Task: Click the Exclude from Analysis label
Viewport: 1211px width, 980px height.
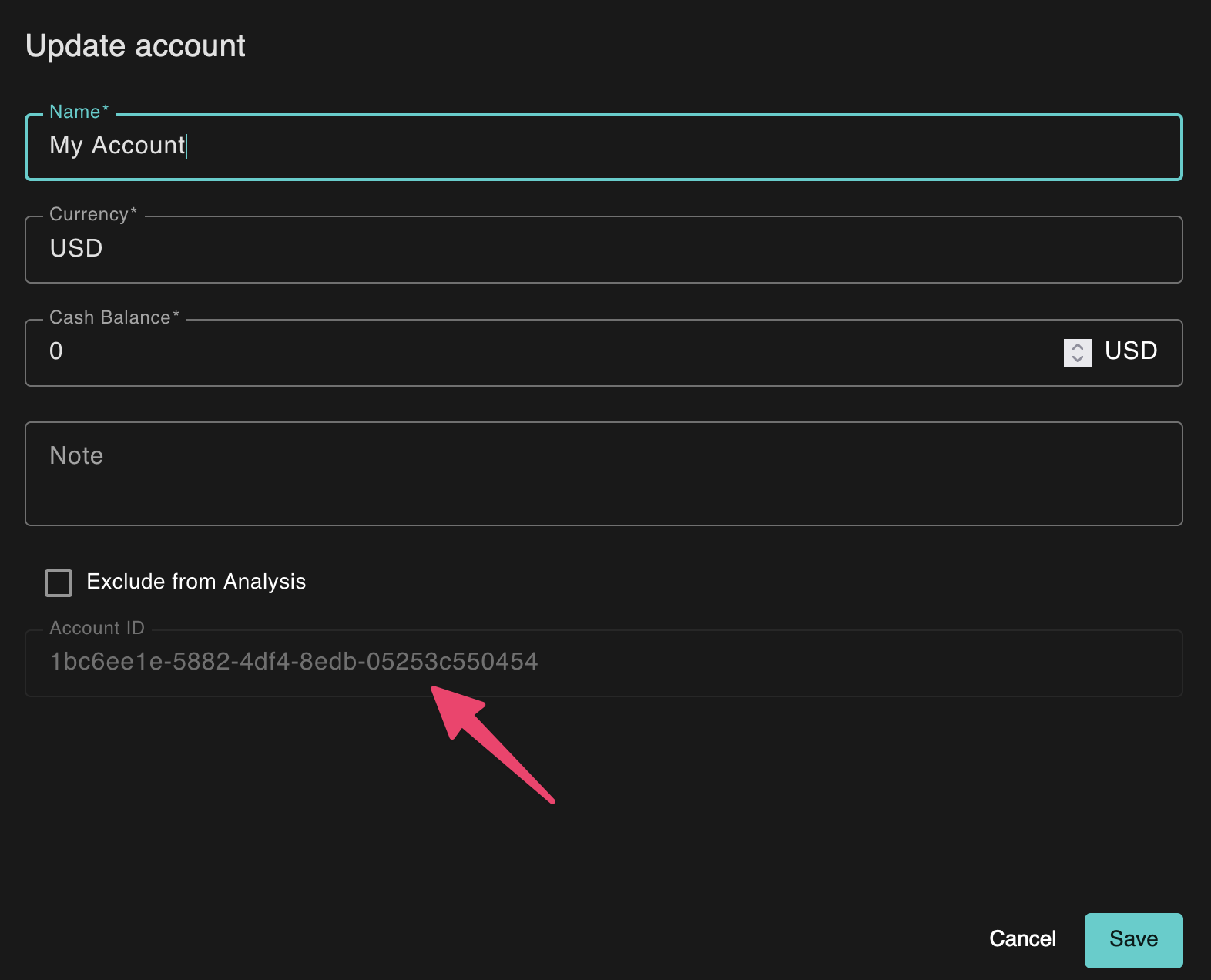Action: (196, 582)
